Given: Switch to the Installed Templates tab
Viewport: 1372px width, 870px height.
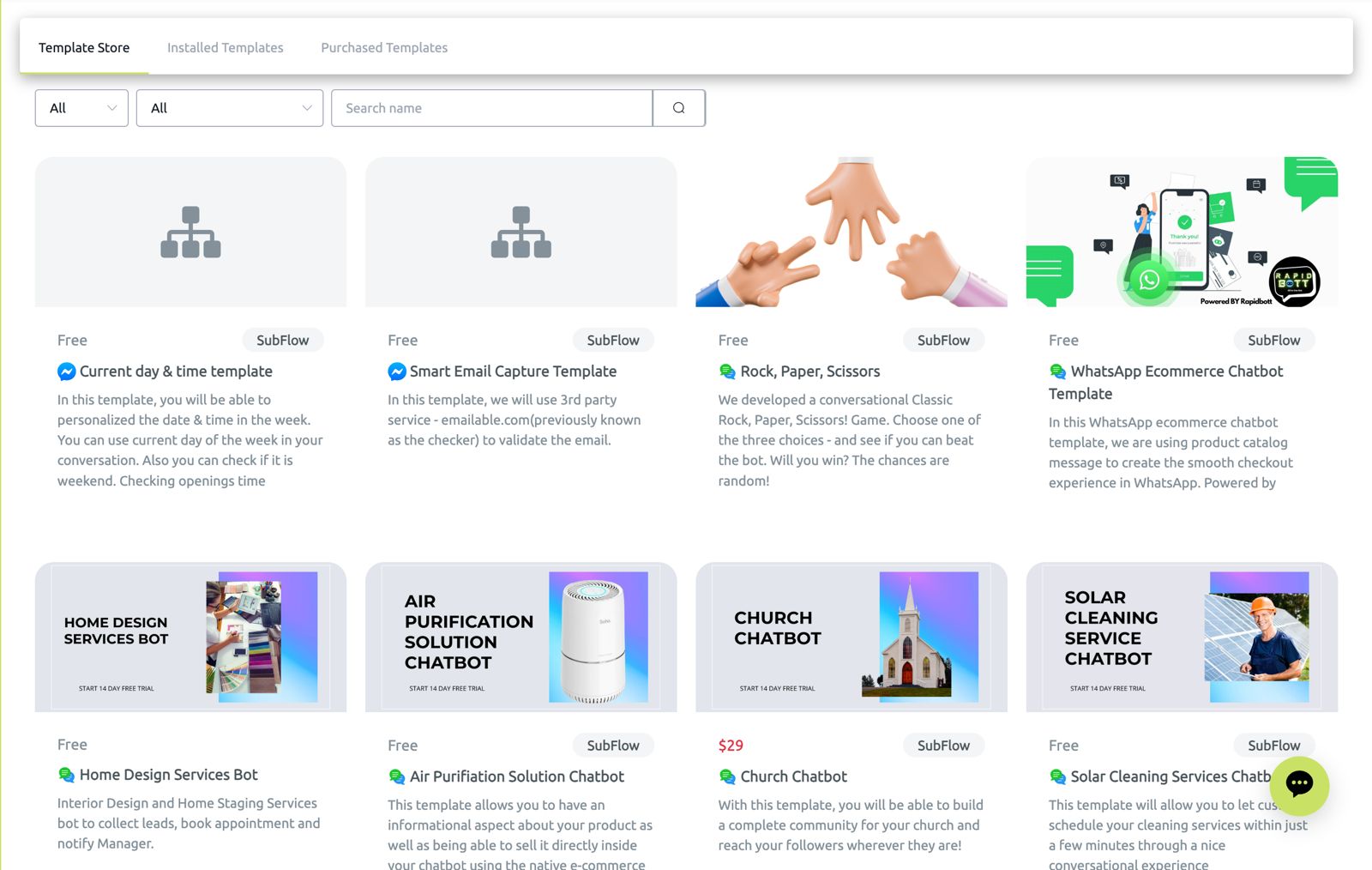Looking at the screenshot, I should tap(225, 48).
